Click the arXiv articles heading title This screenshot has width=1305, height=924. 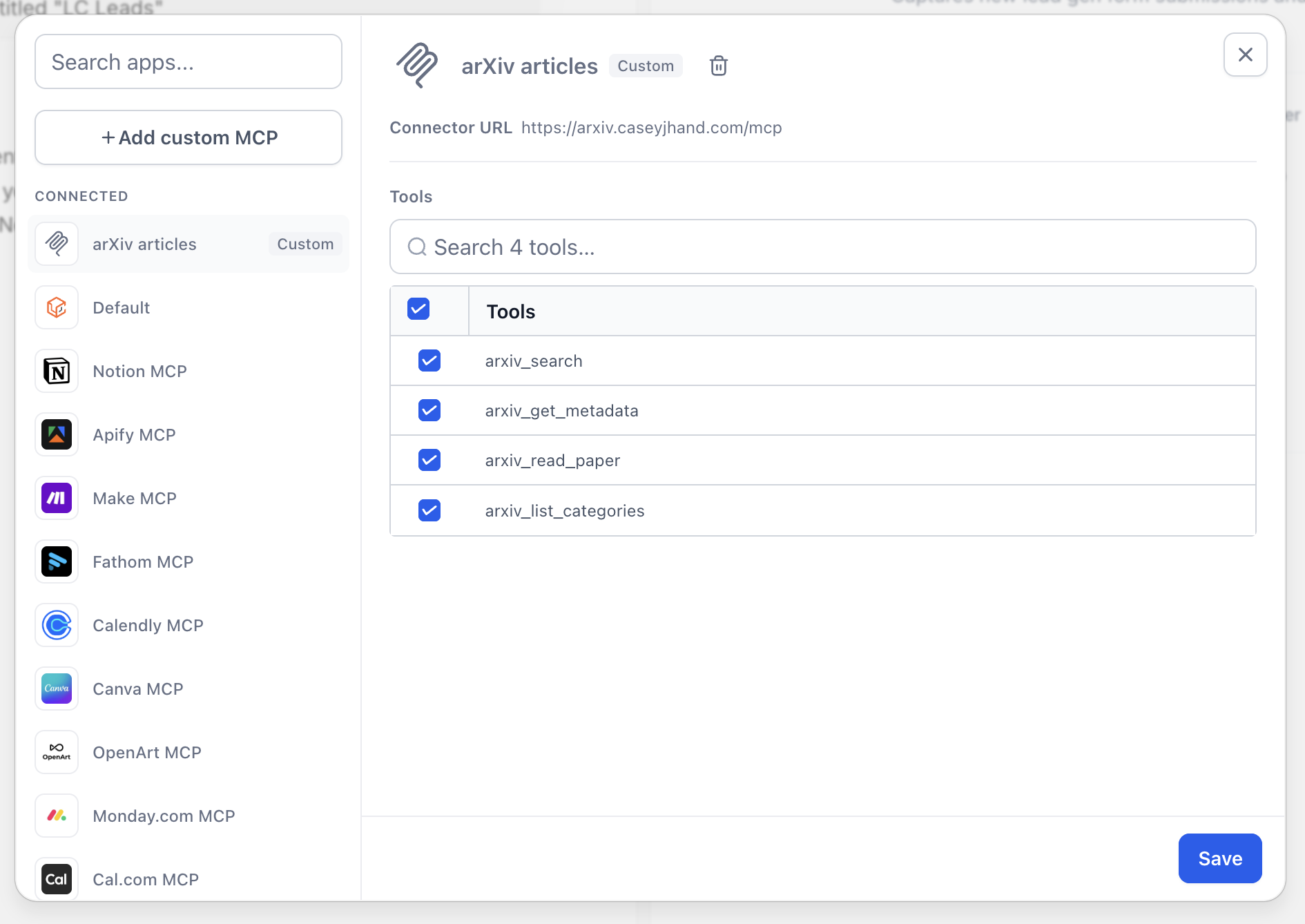coord(530,66)
